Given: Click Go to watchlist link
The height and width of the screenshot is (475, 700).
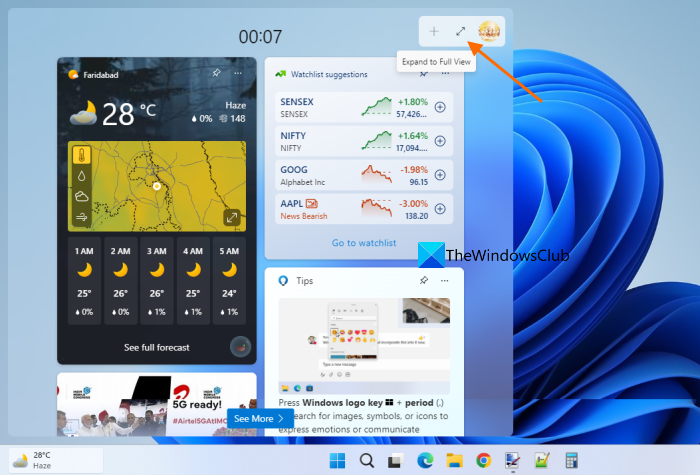Looking at the screenshot, I should coord(364,243).
